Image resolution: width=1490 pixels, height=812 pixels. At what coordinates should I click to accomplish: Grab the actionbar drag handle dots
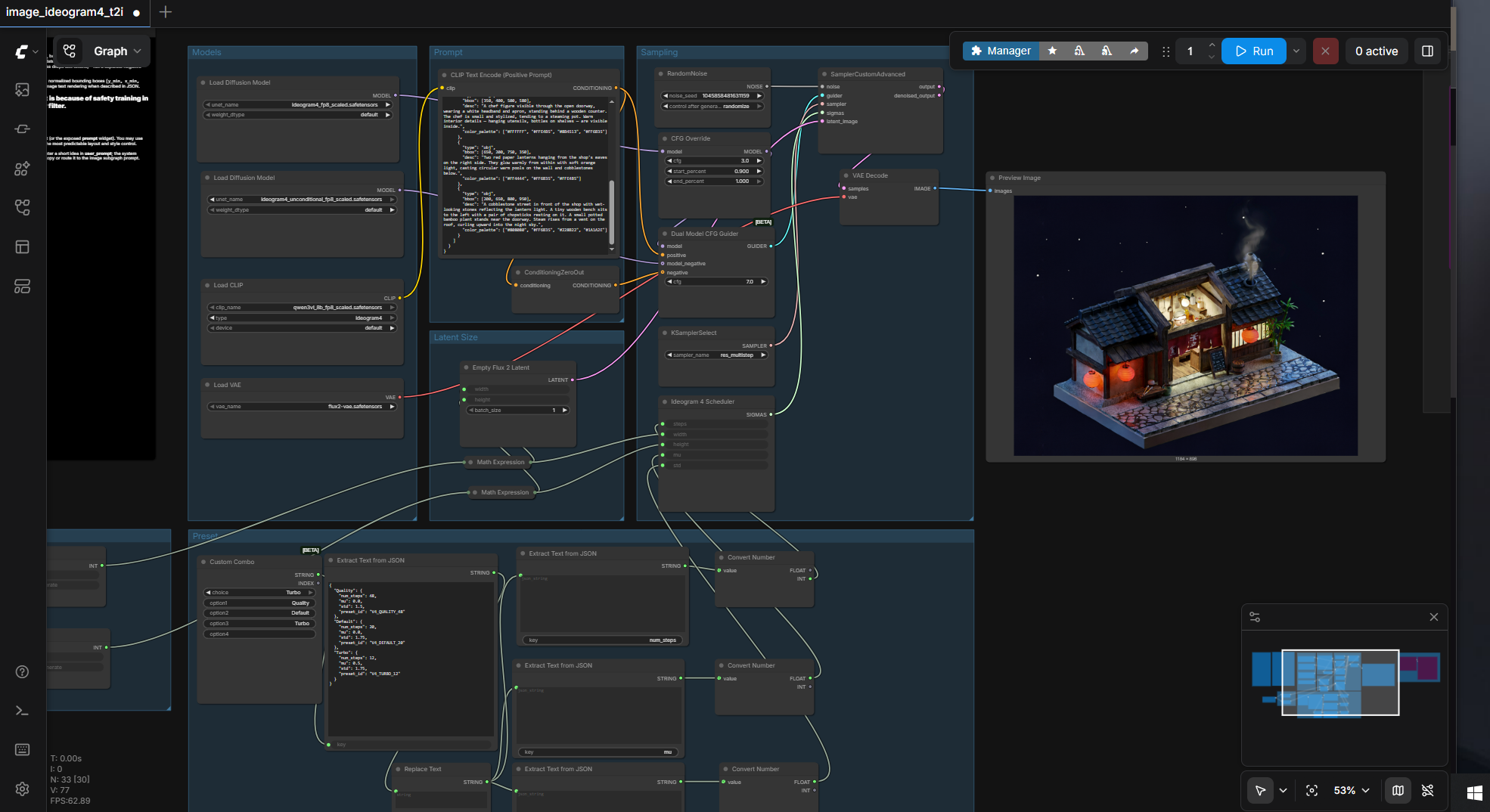tap(1166, 51)
